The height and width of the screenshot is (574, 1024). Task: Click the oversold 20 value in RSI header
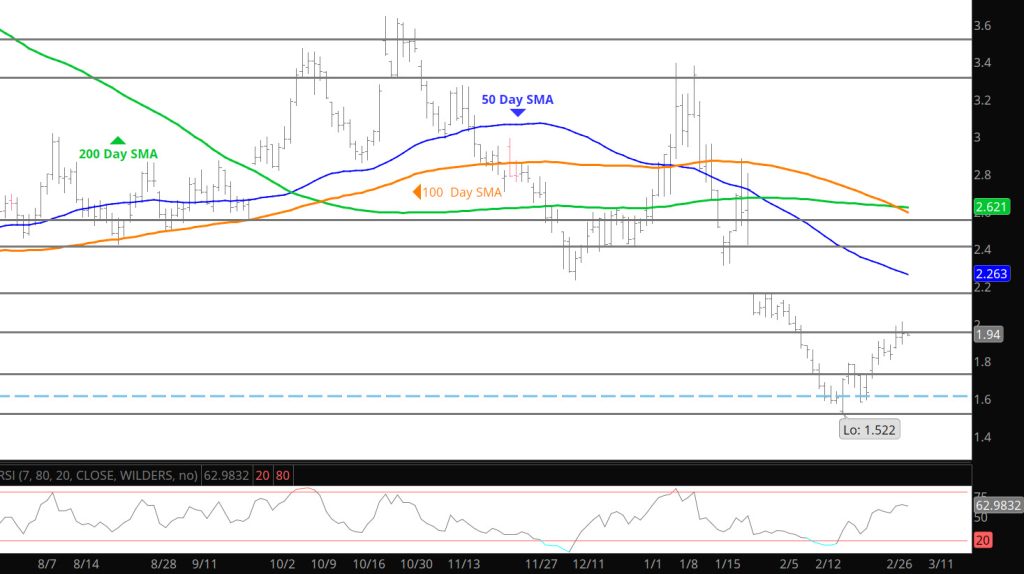click(262, 475)
